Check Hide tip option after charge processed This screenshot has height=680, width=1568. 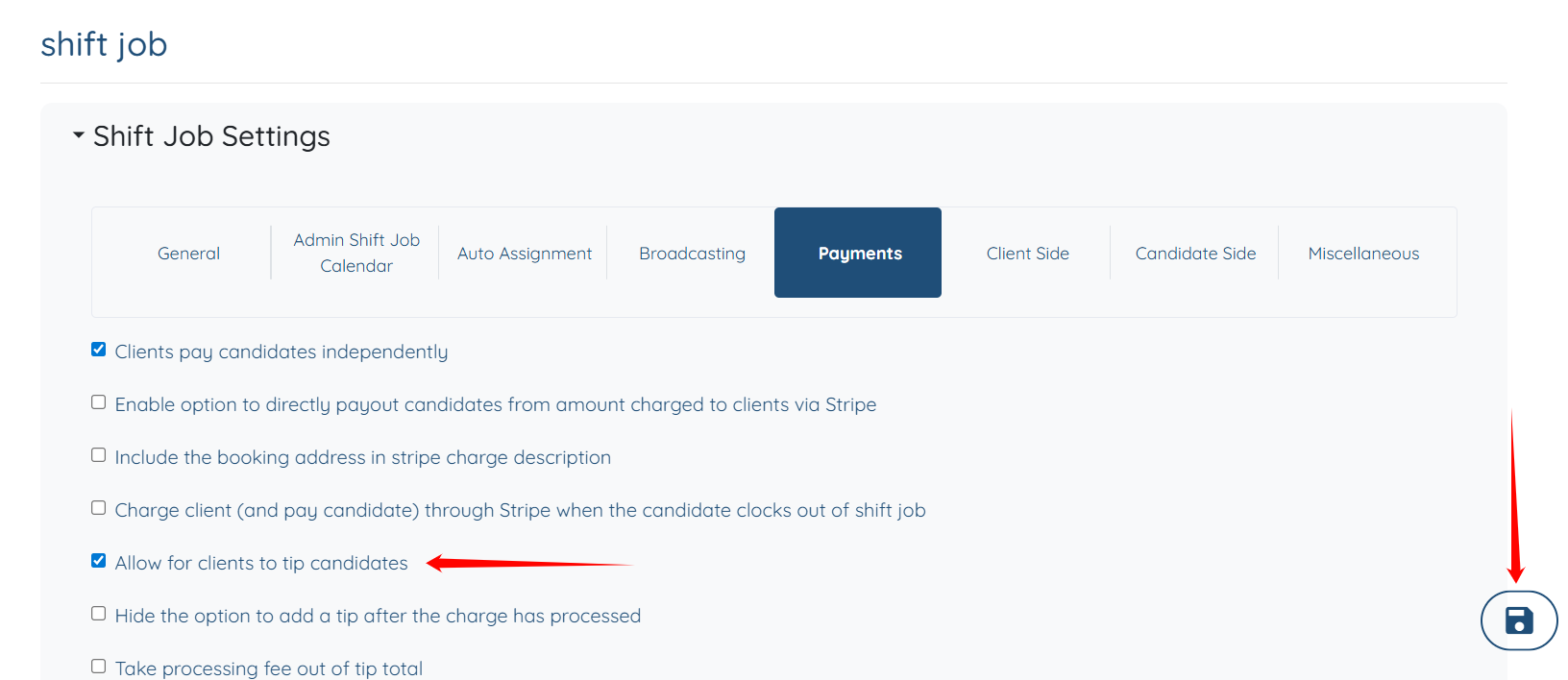click(99, 614)
